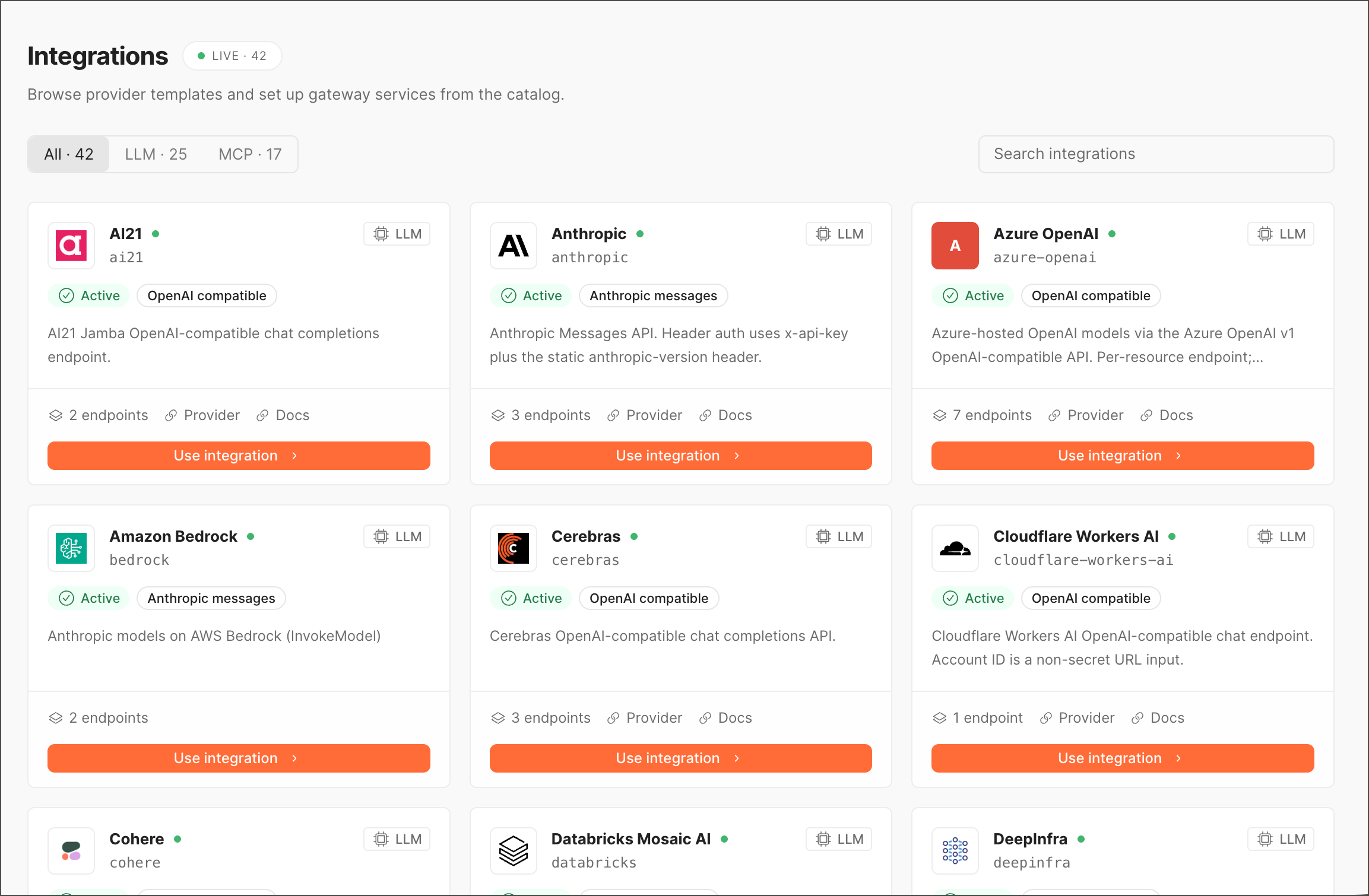Click OpenAI compatible tag on Cloudflare Workers AI

tap(1091, 598)
